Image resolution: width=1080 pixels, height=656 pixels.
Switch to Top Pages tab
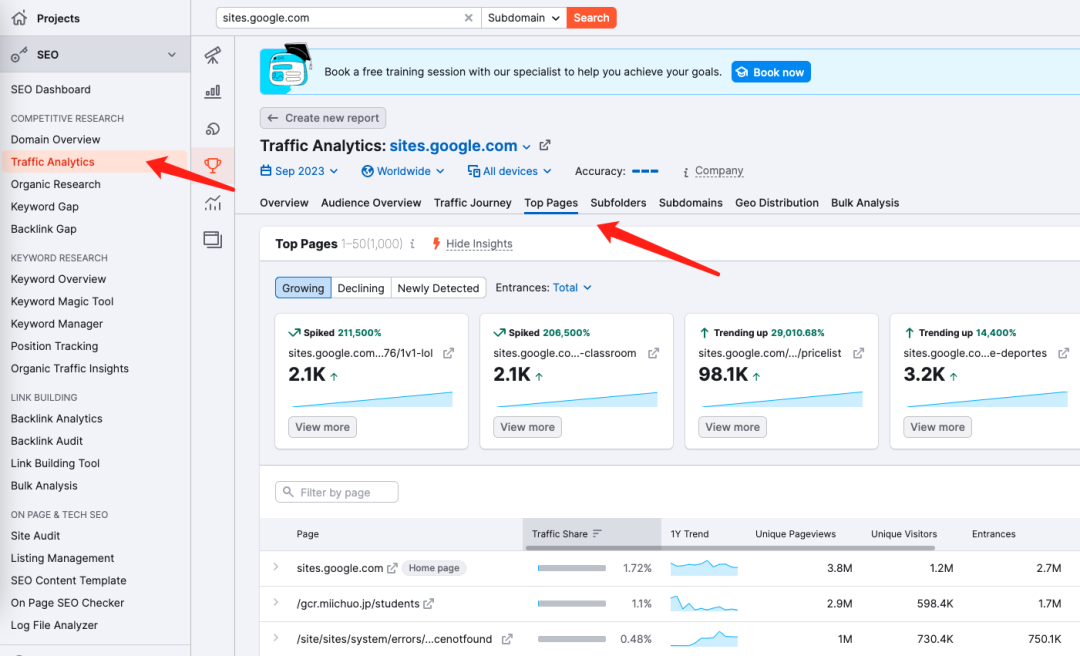click(x=551, y=203)
